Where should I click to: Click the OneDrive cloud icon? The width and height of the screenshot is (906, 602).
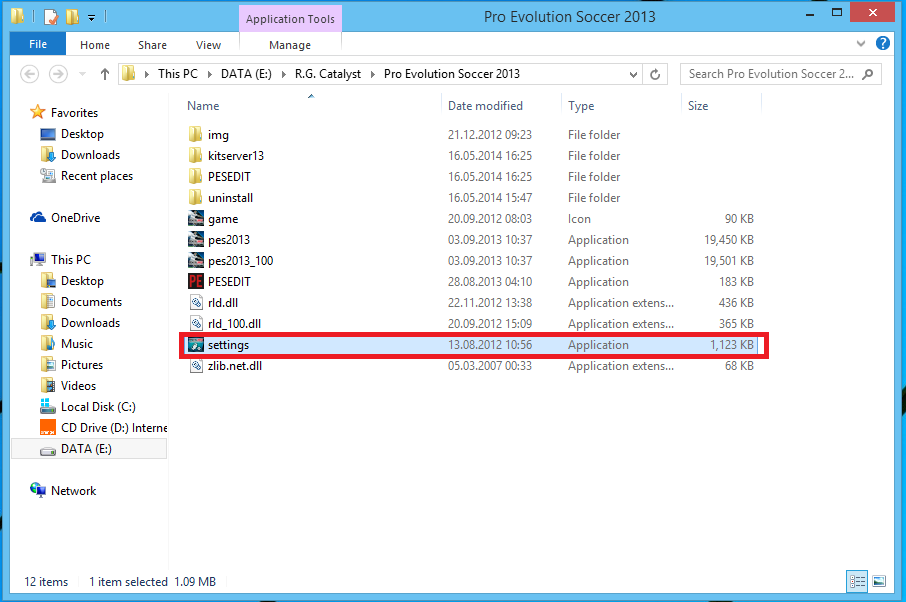pos(38,218)
